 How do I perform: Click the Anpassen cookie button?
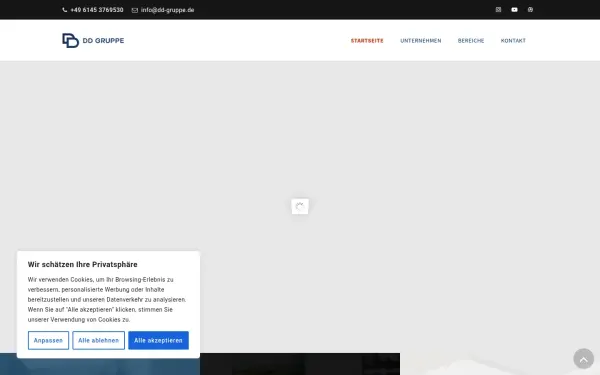point(48,340)
